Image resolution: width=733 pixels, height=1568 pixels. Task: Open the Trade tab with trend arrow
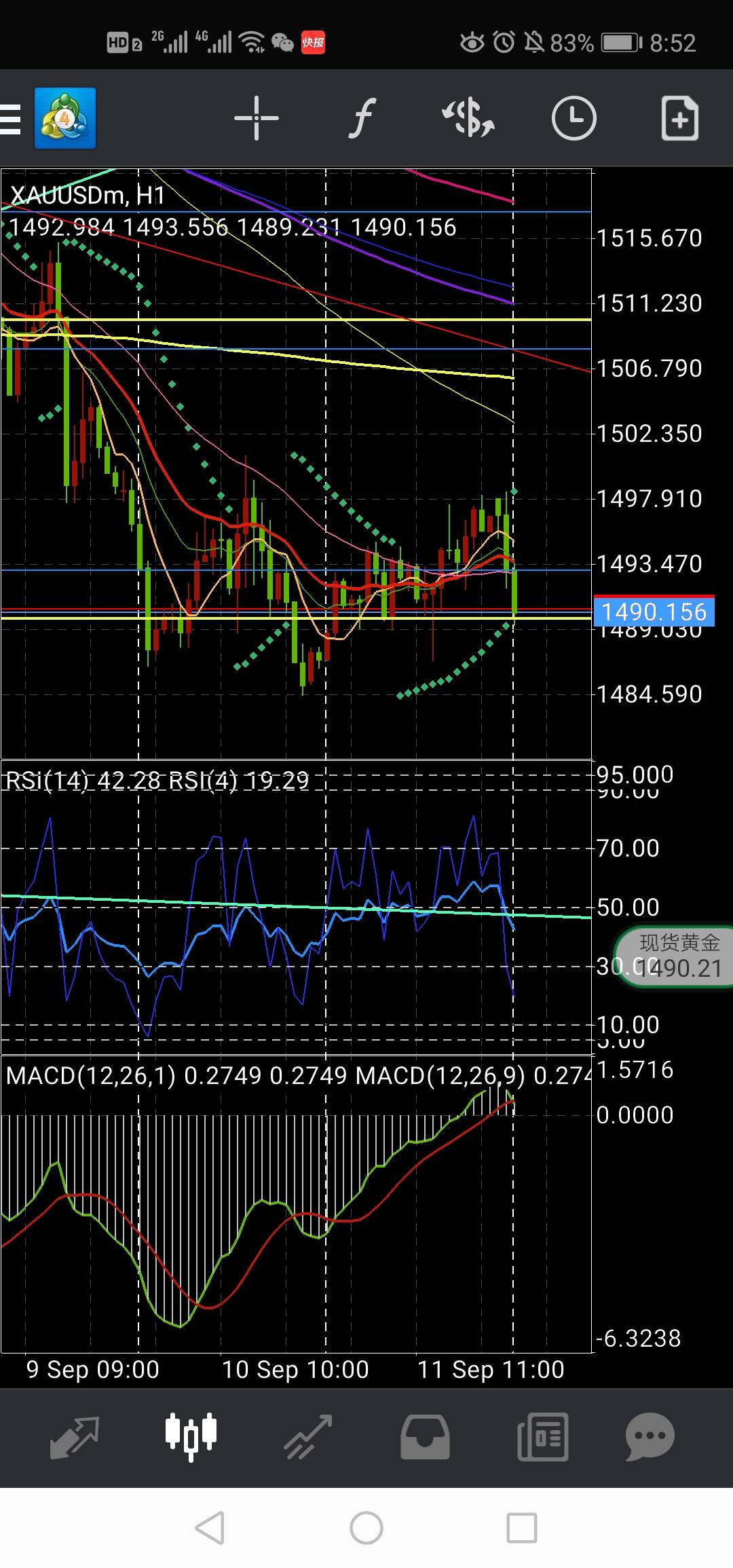pyautogui.click(x=308, y=1437)
